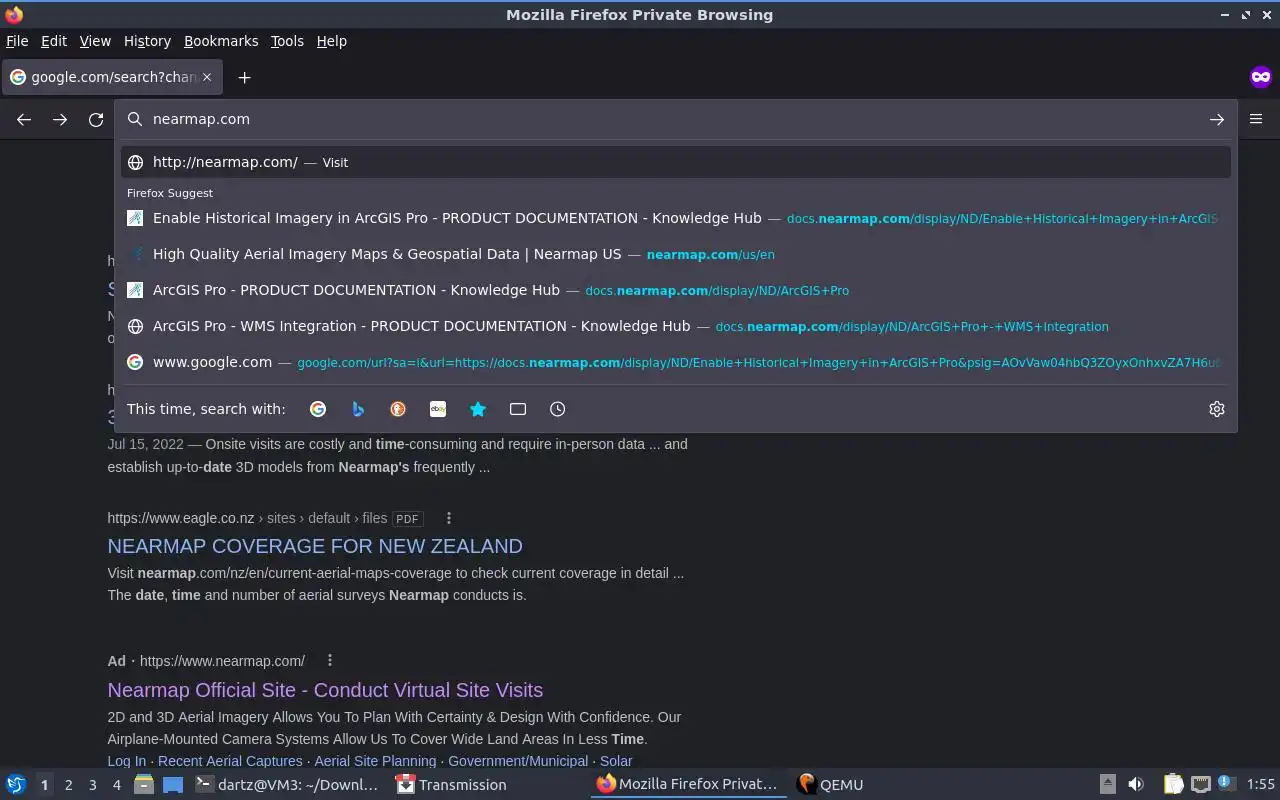1280x800 pixels.
Task: Switch to workspace 2
Action: [x=68, y=785]
